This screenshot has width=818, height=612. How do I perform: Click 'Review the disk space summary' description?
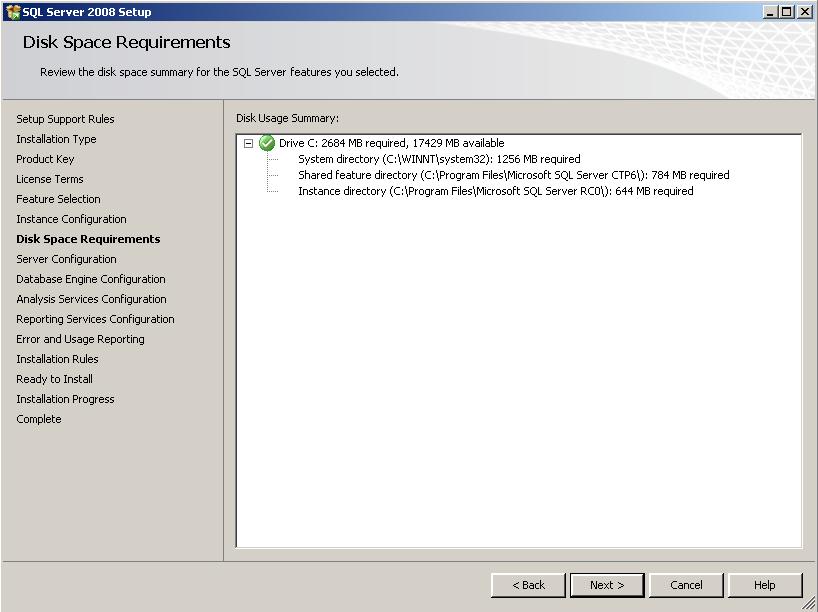click(x=219, y=72)
